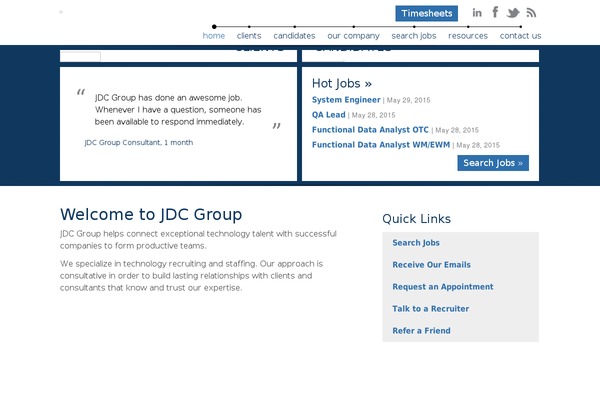Open the QA Lead job posting
The height and width of the screenshot is (400, 600).
point(329,115)
